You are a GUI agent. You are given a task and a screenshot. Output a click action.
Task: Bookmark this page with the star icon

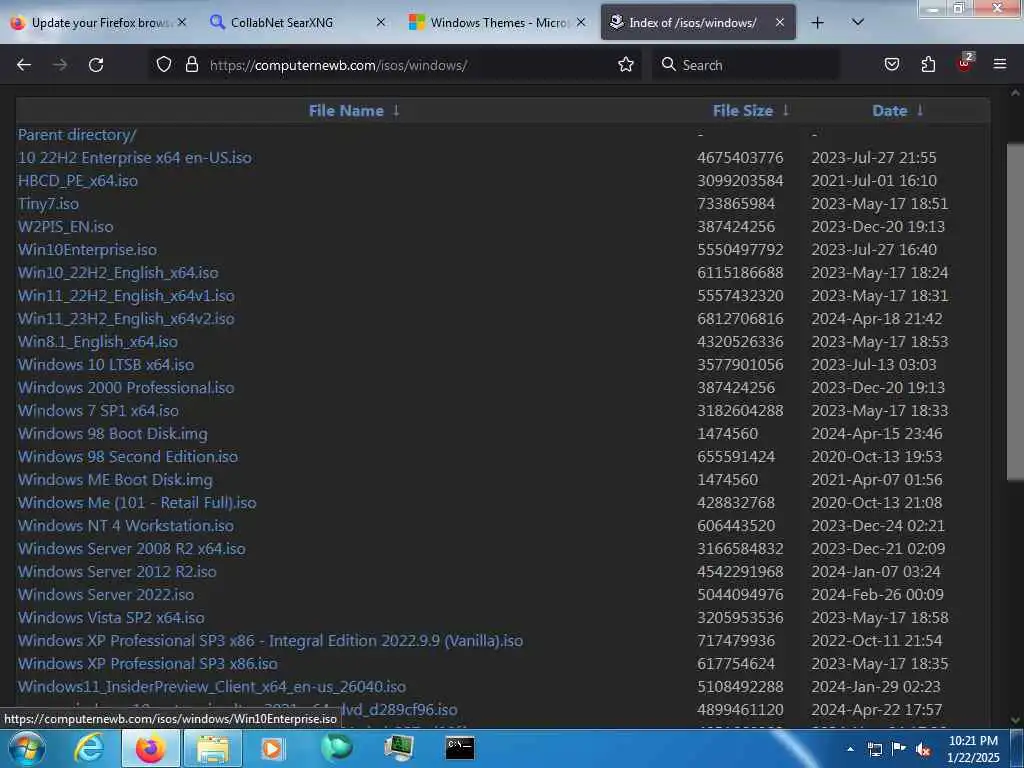(626, 65)
